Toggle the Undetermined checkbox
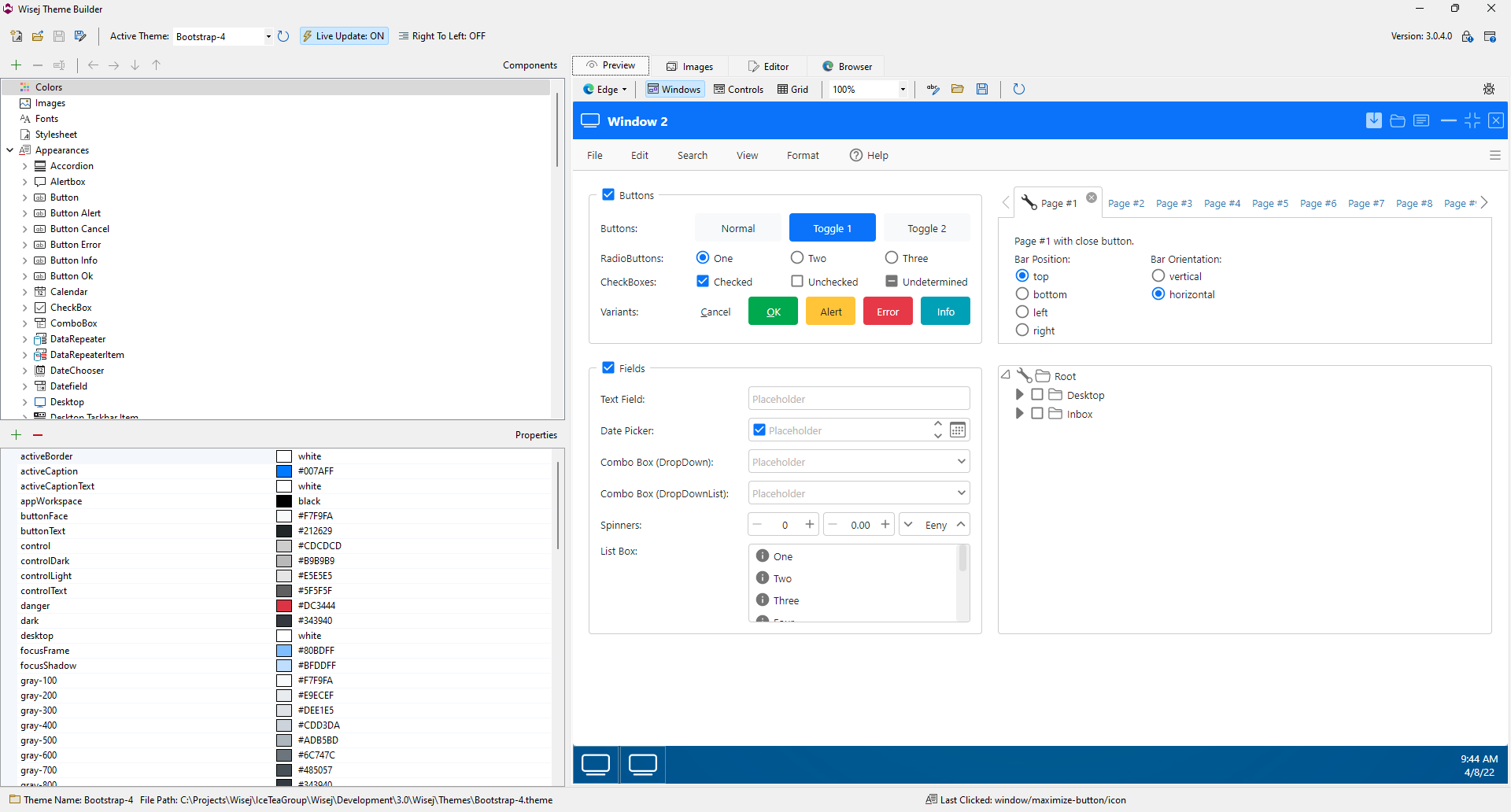 (892, 281)
